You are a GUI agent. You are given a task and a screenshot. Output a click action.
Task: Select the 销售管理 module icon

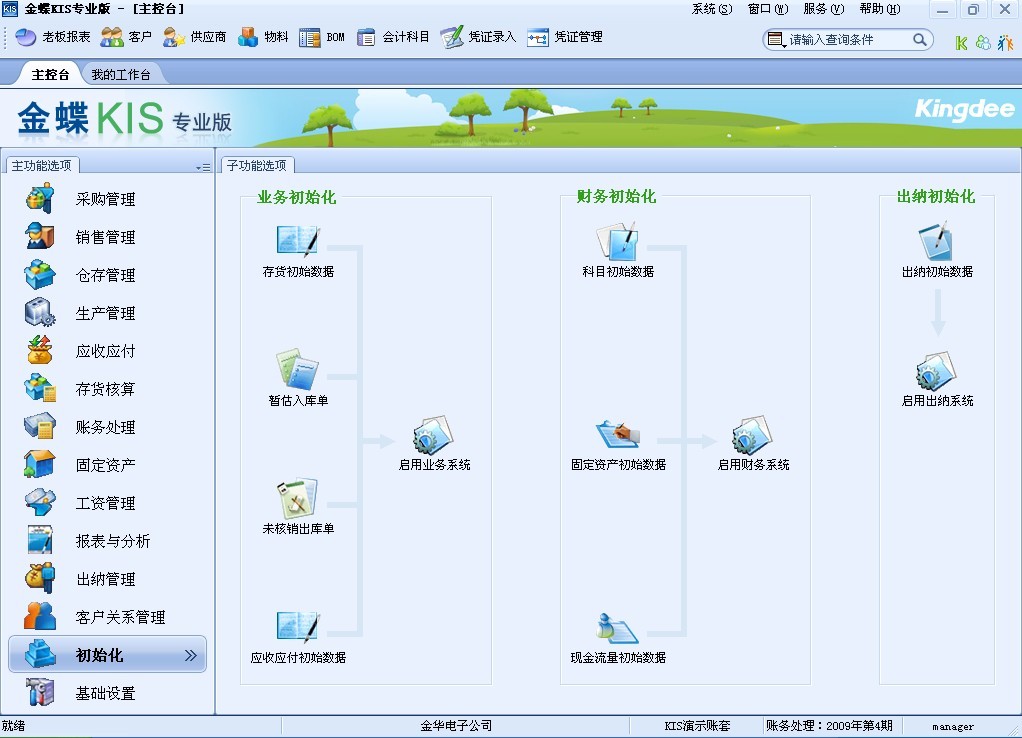click(x=40, y=236)
